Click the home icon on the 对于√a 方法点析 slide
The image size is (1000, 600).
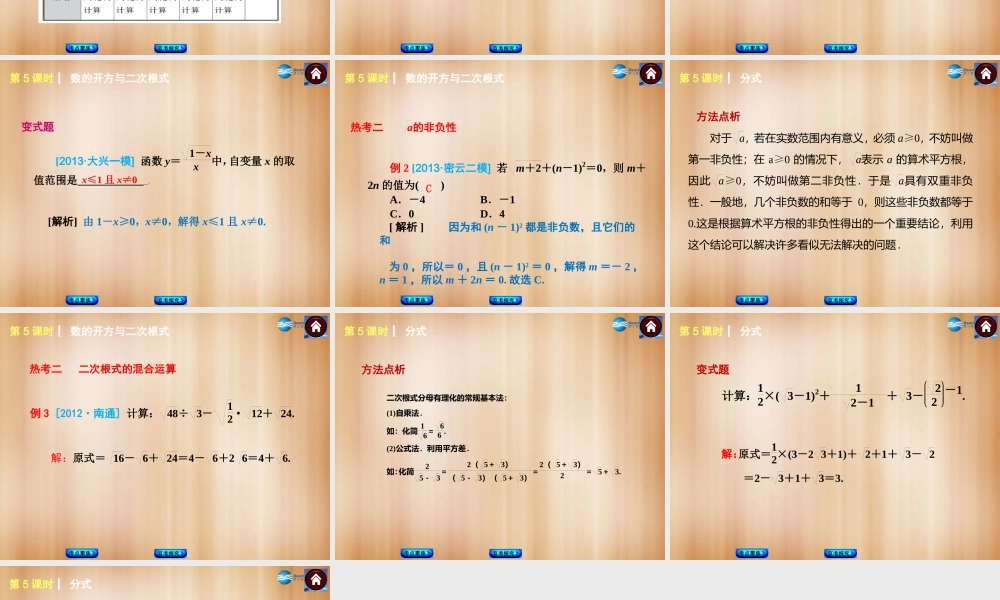[985, 74]
